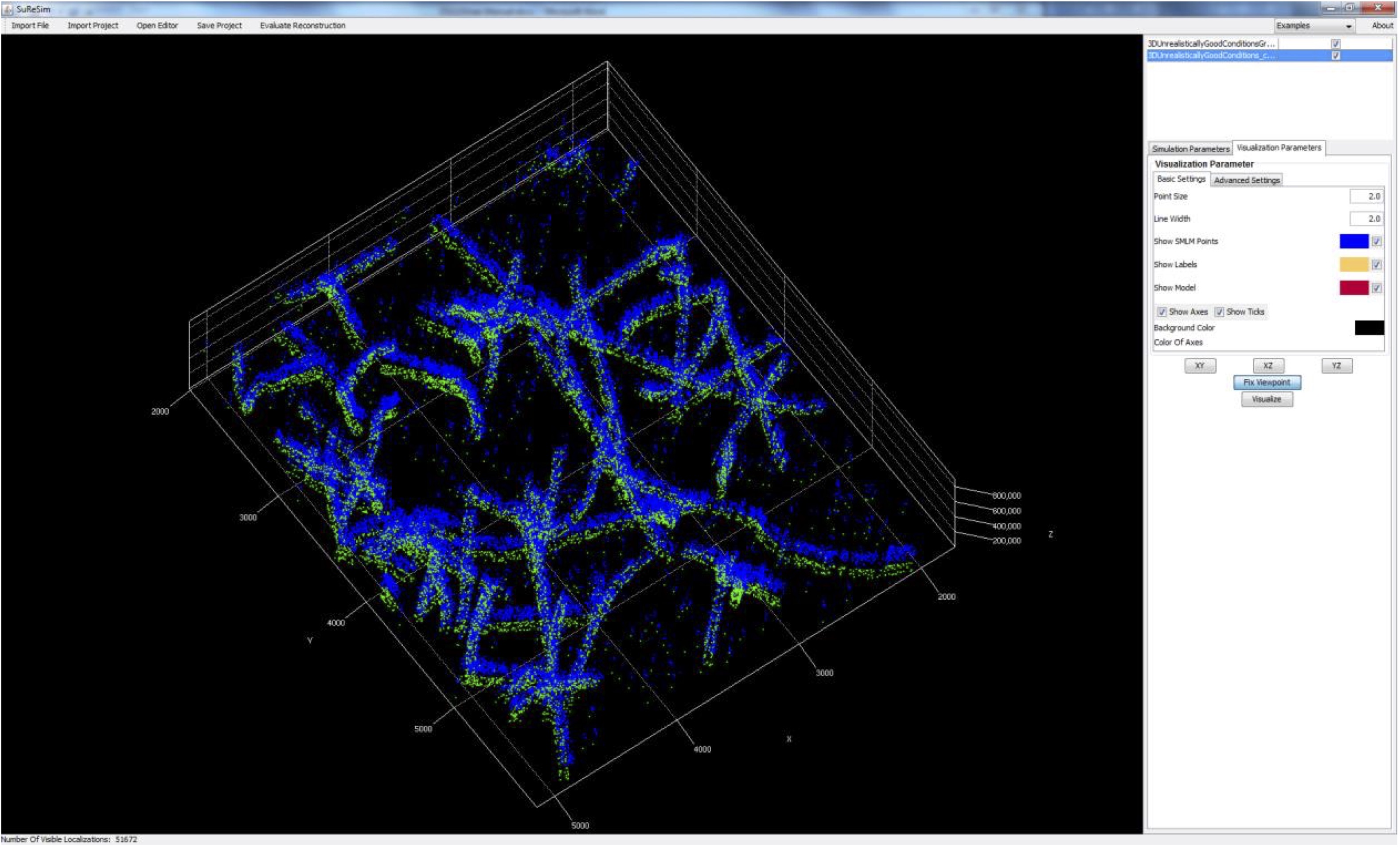
Task: Click Open Editor in the menu bar
Action: coord(157,26)
